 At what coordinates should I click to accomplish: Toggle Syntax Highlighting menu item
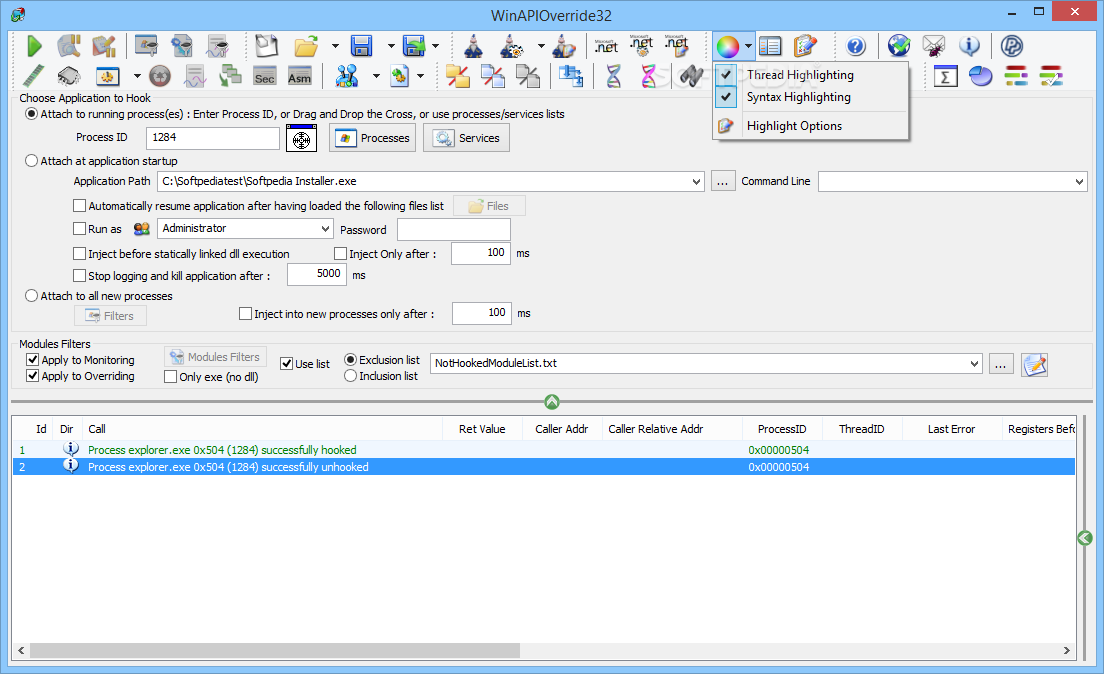pyautogui.click(x=810, y=96)
